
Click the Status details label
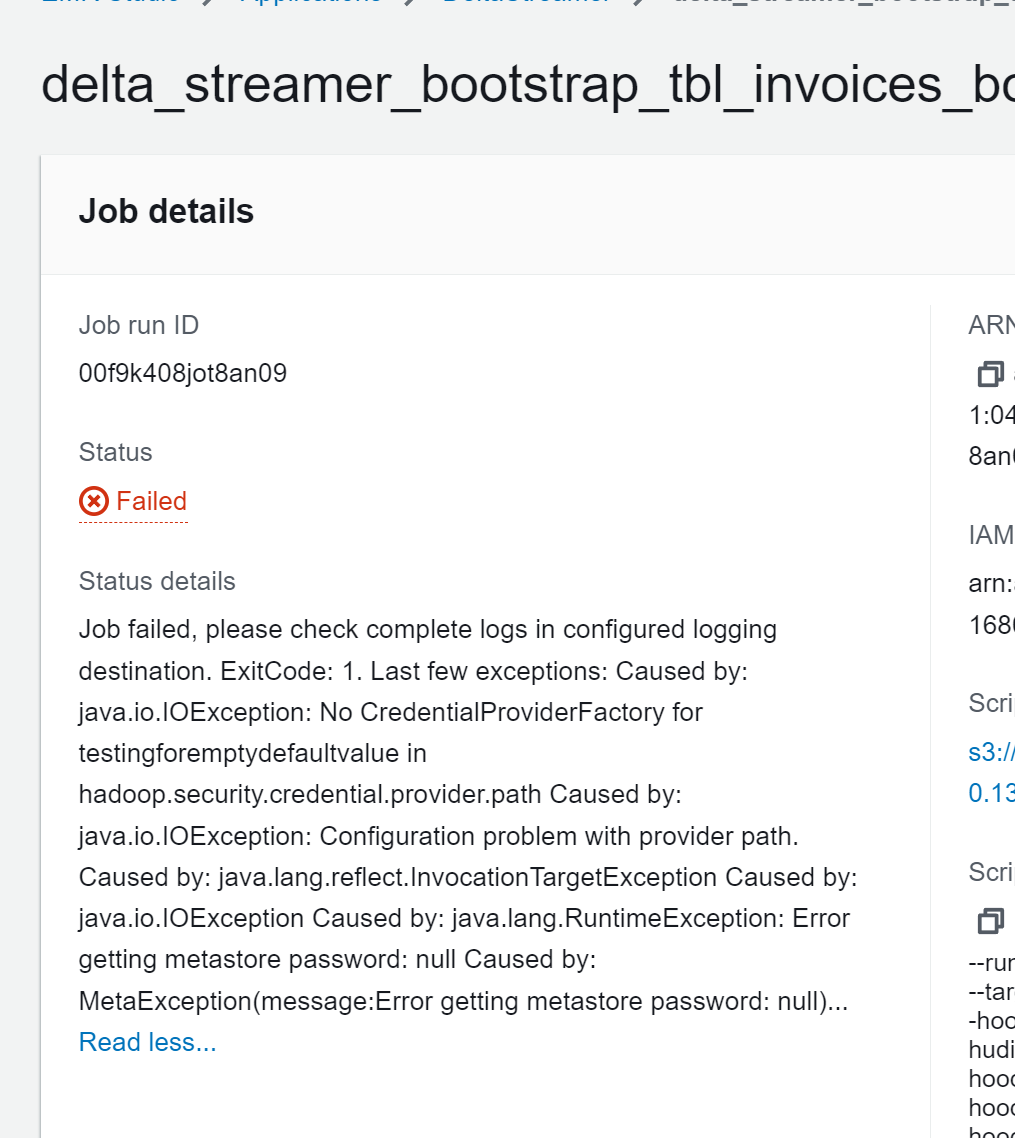pyautogui.click(x=157, y=581)
